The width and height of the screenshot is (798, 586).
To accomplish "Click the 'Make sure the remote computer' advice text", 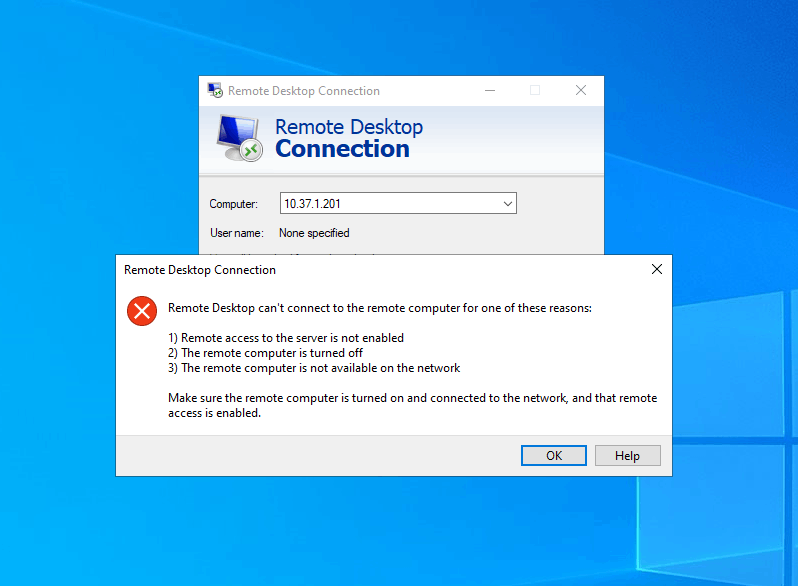I will [x=413, y=405].
